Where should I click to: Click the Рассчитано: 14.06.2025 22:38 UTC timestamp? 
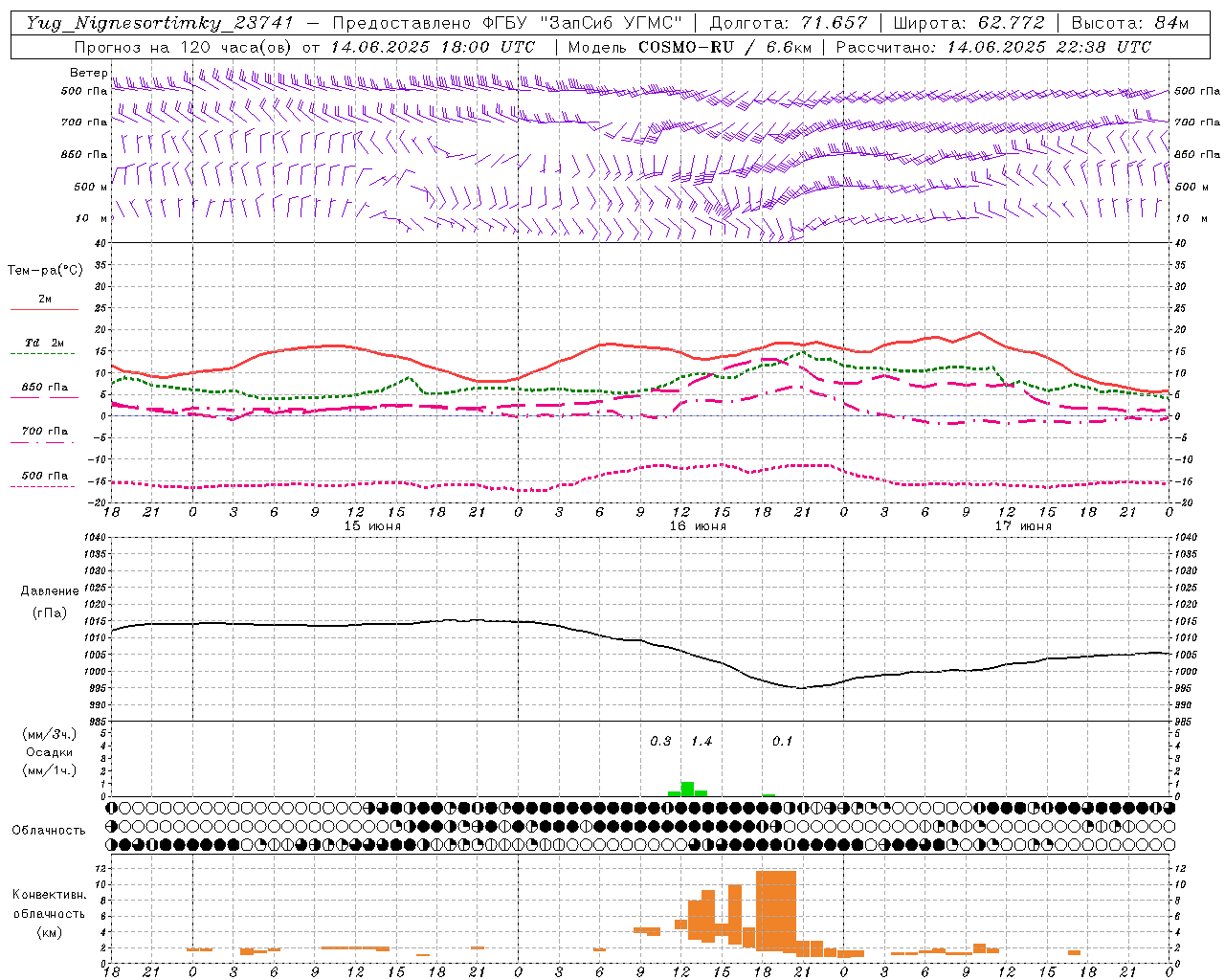[x=993, y=47]
